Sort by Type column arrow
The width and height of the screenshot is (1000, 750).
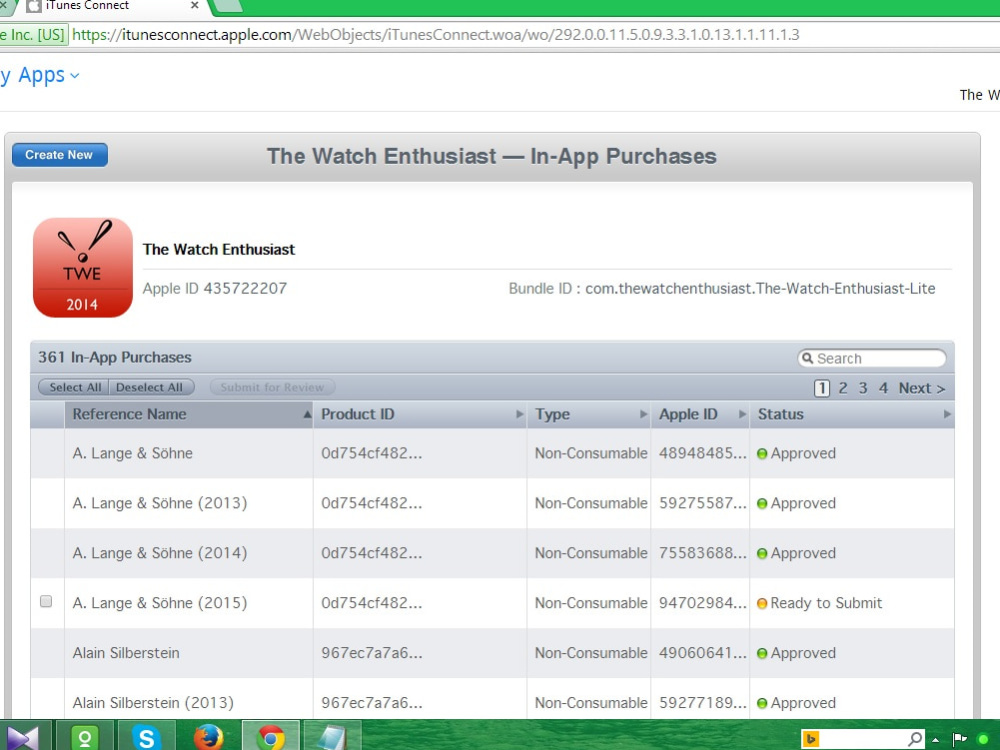pos(643,415)
